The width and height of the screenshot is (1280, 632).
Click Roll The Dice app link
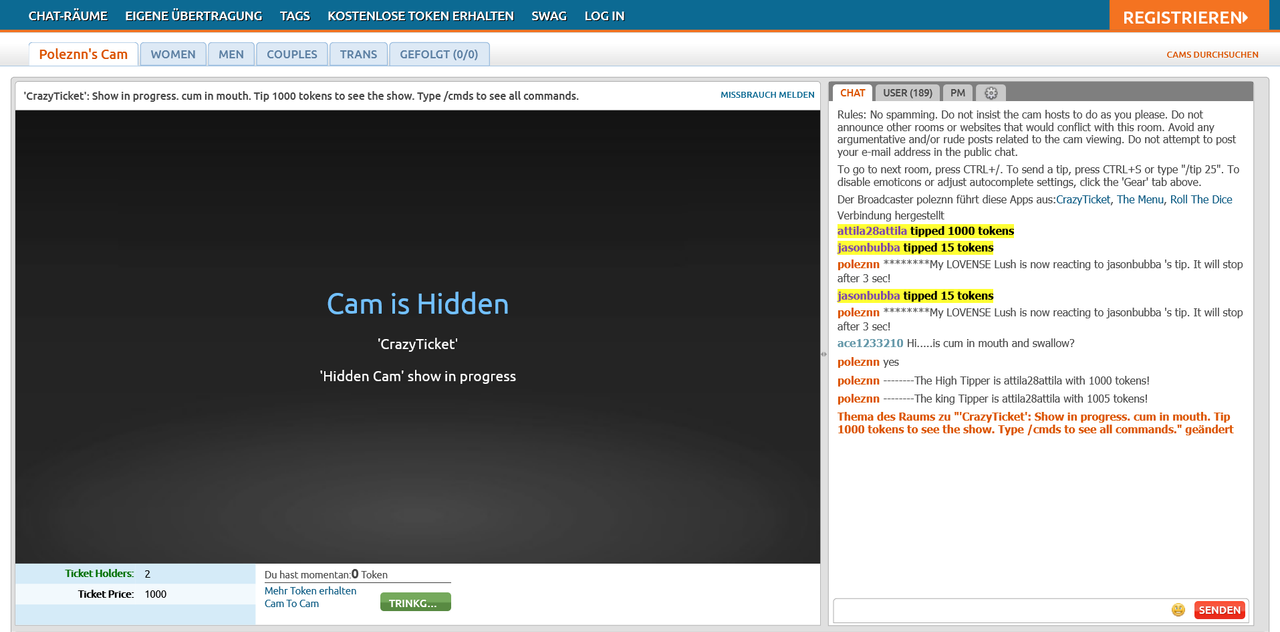1201,200
